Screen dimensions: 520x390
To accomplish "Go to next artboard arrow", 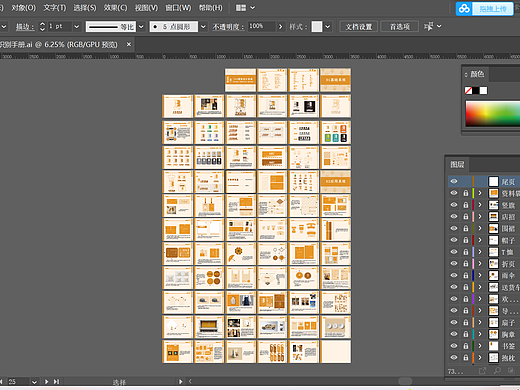I will [x=47, y=382].
